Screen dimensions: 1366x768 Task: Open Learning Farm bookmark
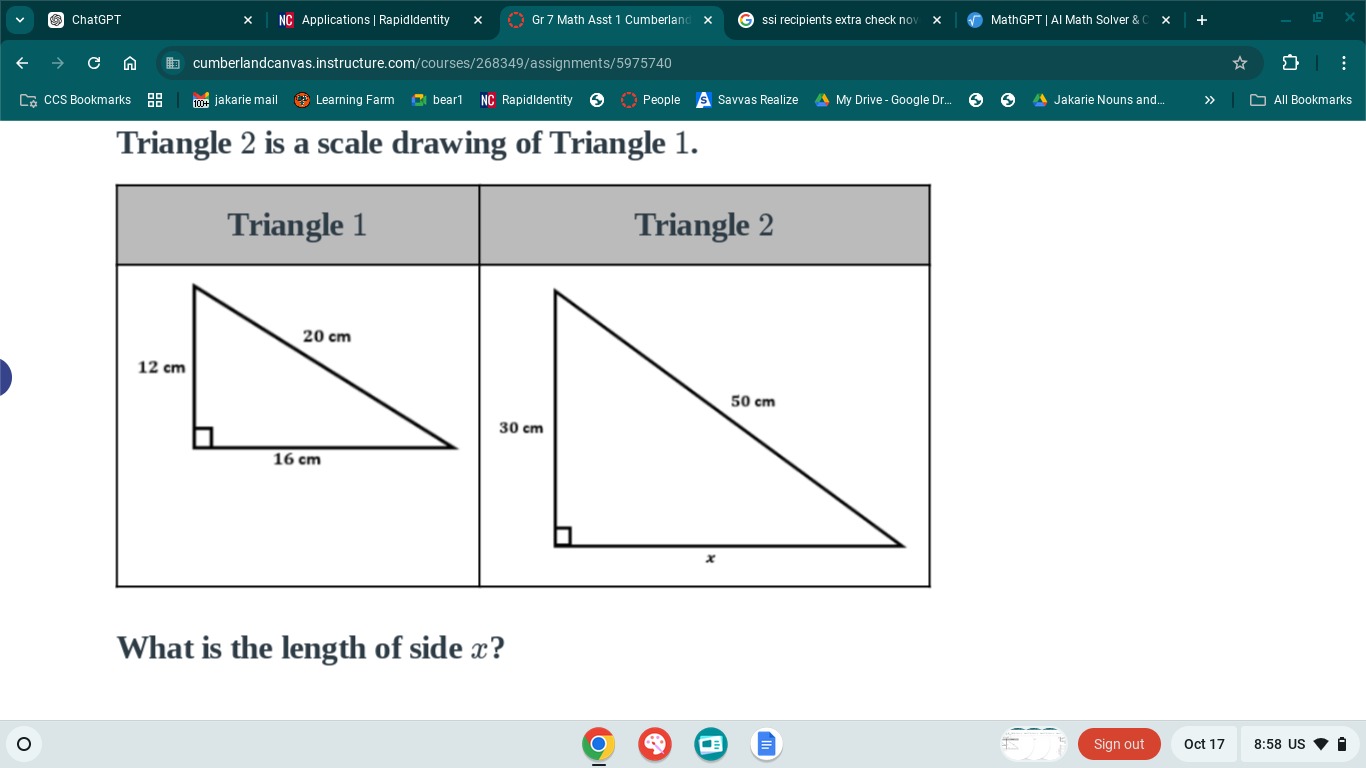coord(344,100)
